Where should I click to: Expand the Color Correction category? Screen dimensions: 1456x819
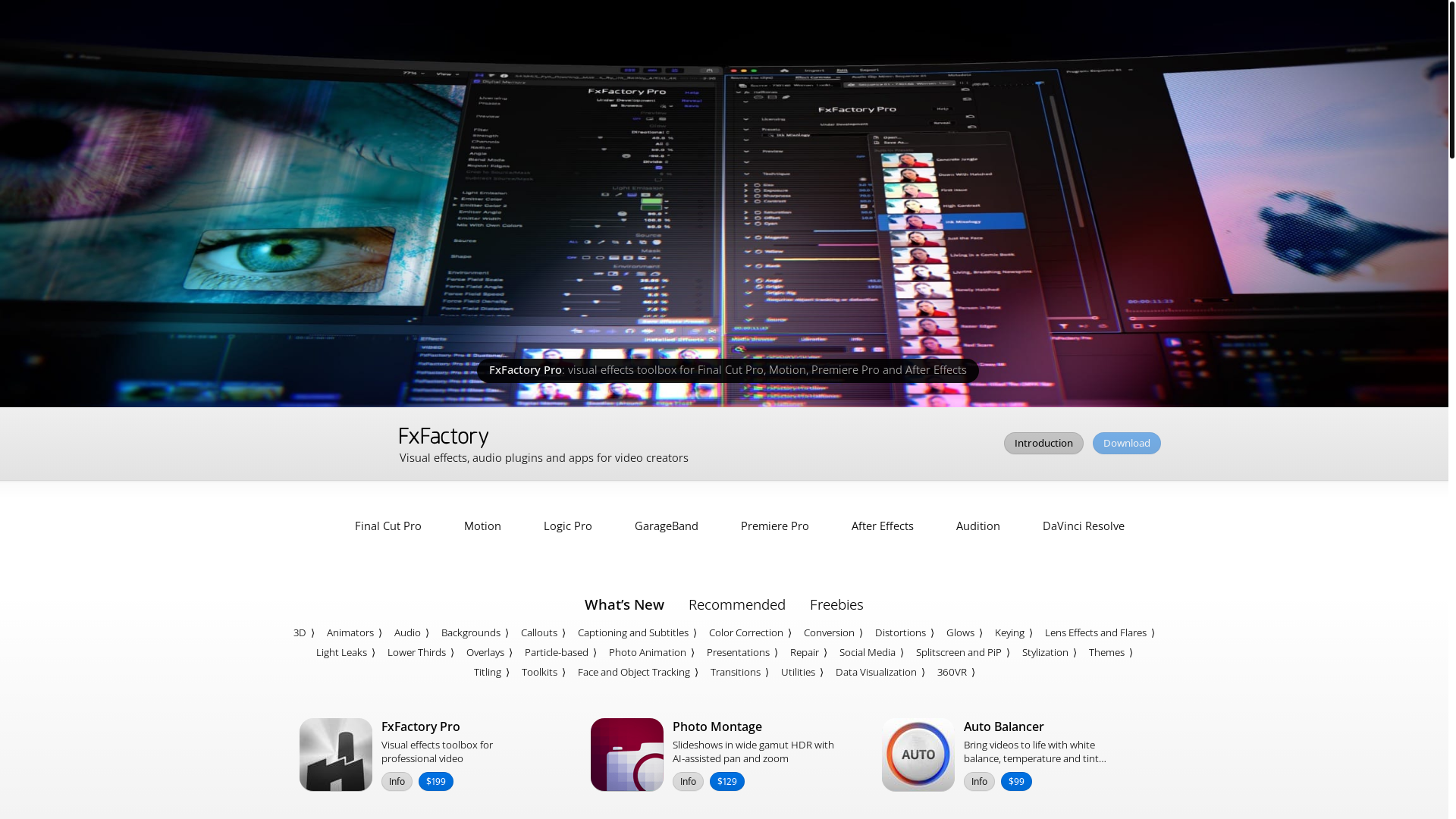point(750,633)
